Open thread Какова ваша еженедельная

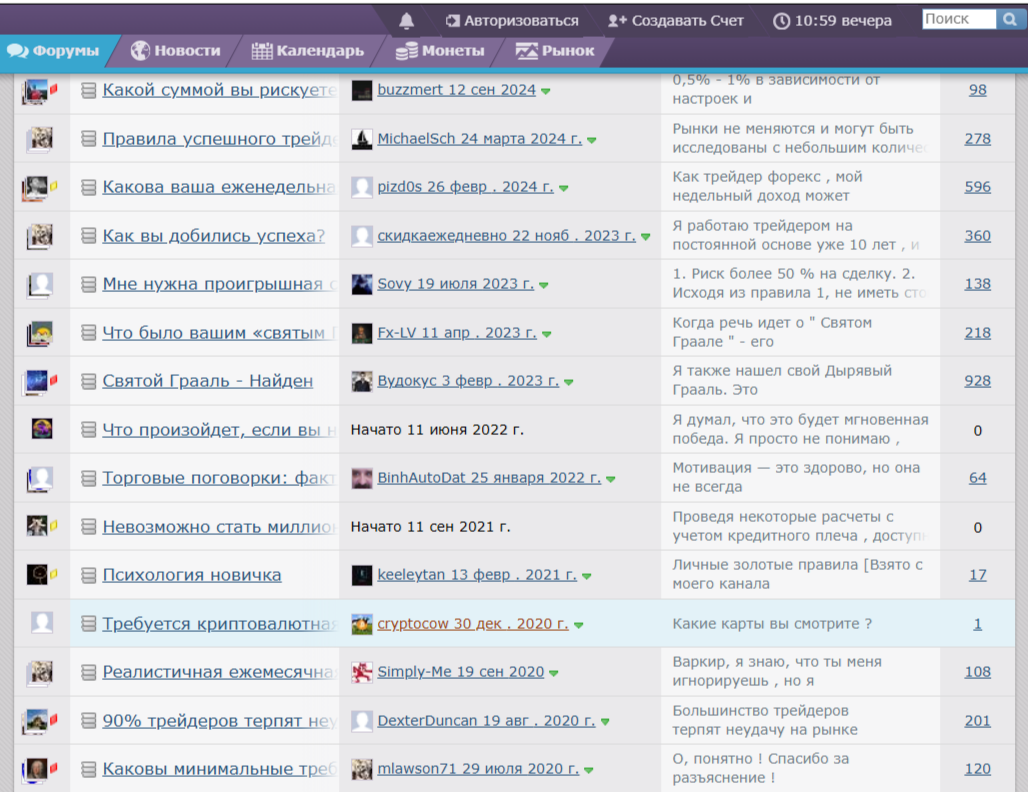pyautogui.click(x=219, y=188)
